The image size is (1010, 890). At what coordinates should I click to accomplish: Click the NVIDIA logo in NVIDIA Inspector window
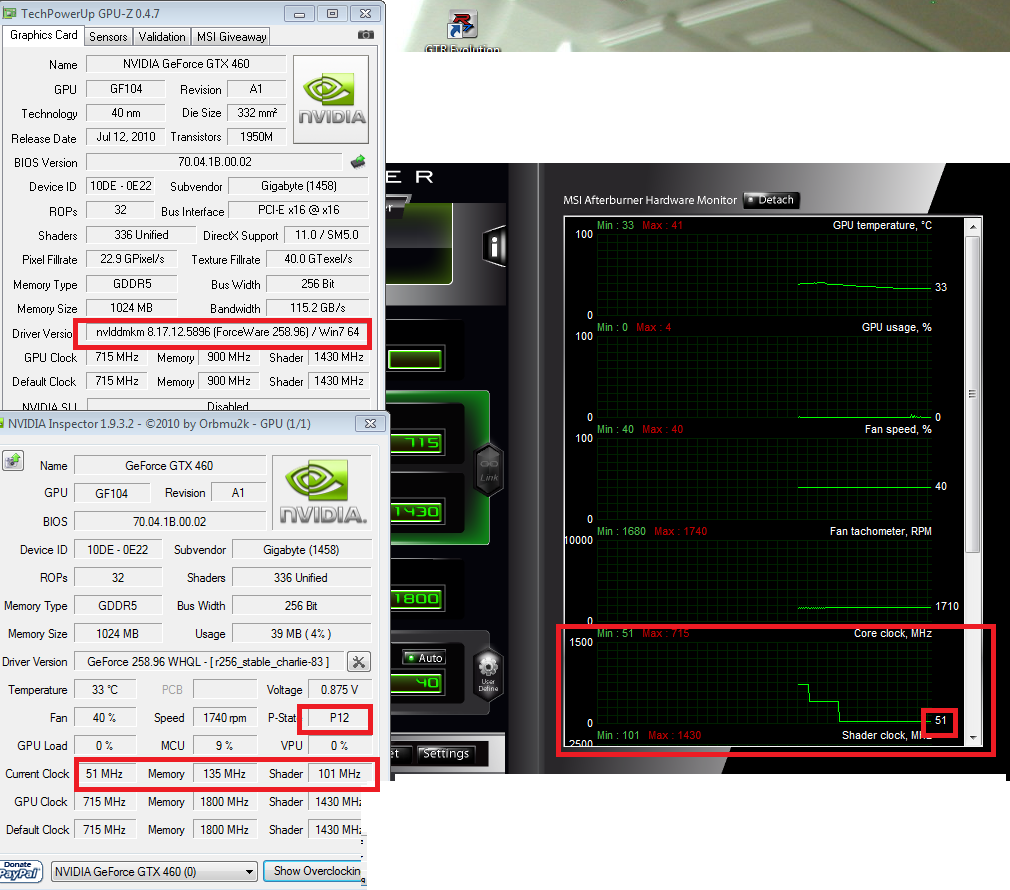point(322,492)
